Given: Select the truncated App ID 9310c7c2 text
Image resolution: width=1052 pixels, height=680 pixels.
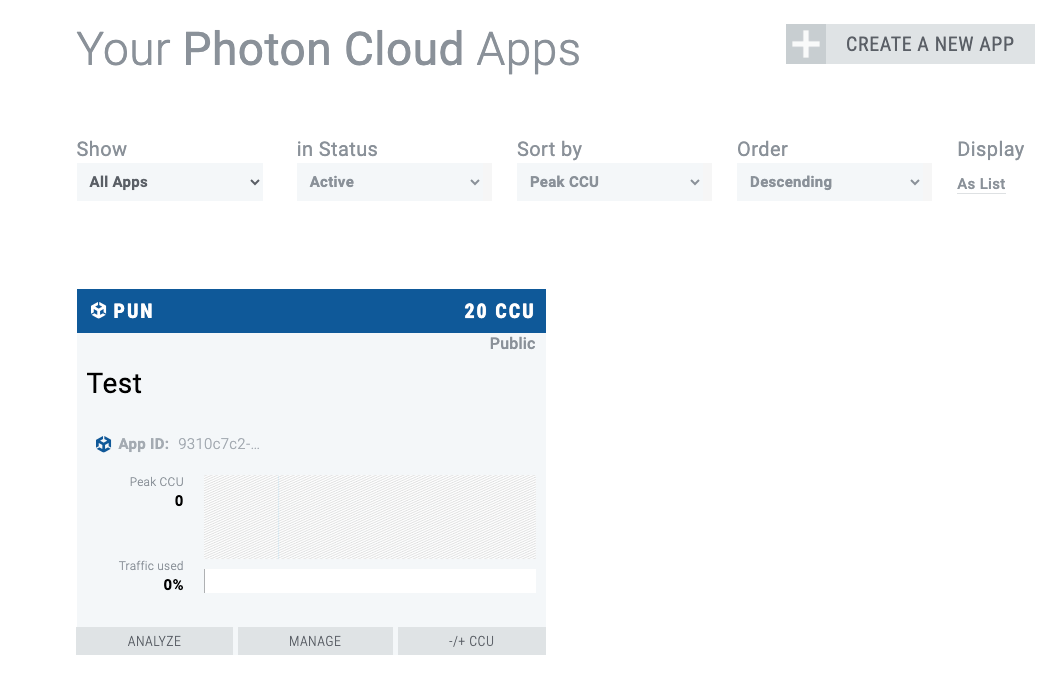Looking at the screenshot, I should pos(219,444).
